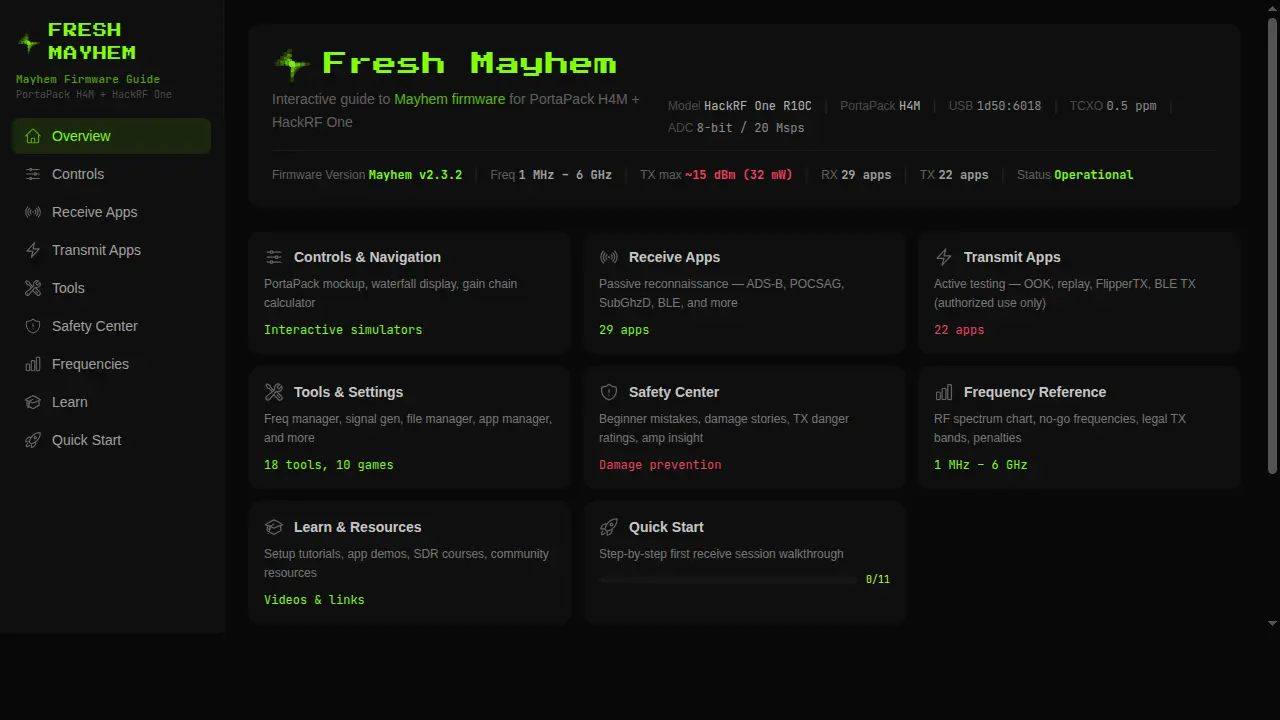1280x720 pixels.
Task: Click the Tools wrench icon in sidebar
Action: click(x=31, y=288)
